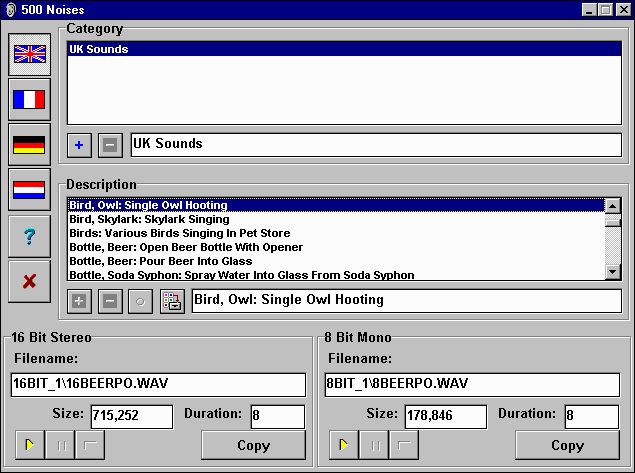Image resolution: width=635 pixels, height=473 pixels.
Task: Open the description file browse icon
Action: point(172,301)
